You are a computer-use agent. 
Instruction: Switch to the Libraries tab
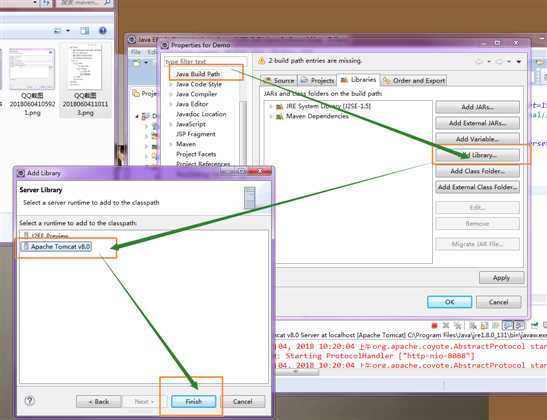[358, 80]
